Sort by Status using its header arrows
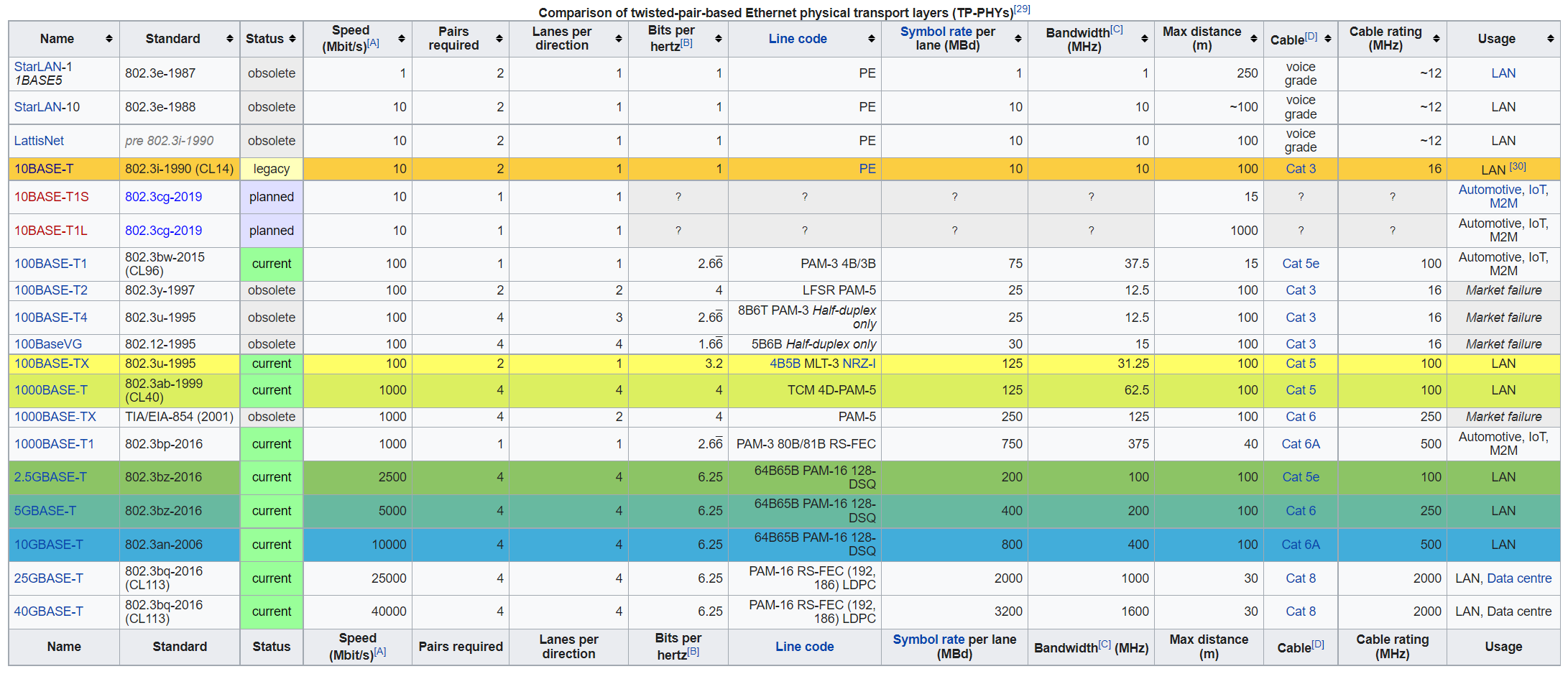 point(292,39)
